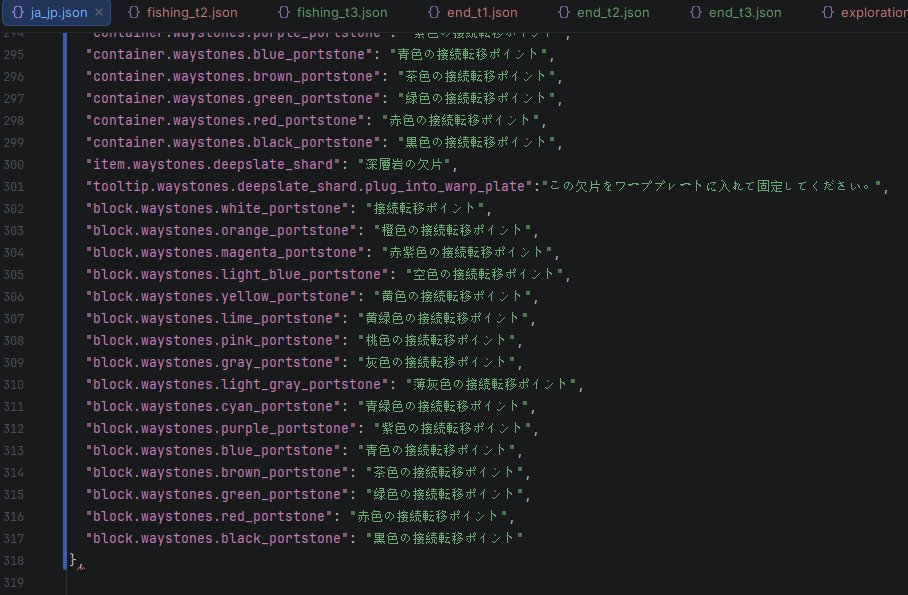Click line number 318 in the gutter
The height and width of the screenshot is (595, 908).
(x=13, y=561)
